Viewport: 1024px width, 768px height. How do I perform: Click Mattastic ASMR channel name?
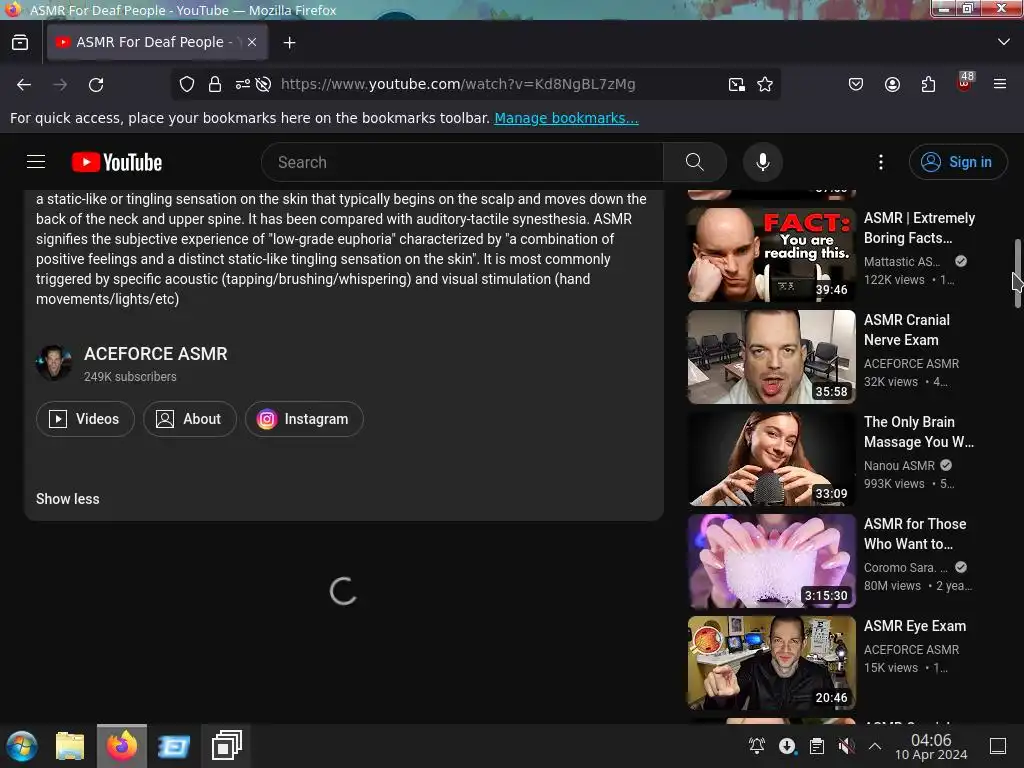click(902, 262)
